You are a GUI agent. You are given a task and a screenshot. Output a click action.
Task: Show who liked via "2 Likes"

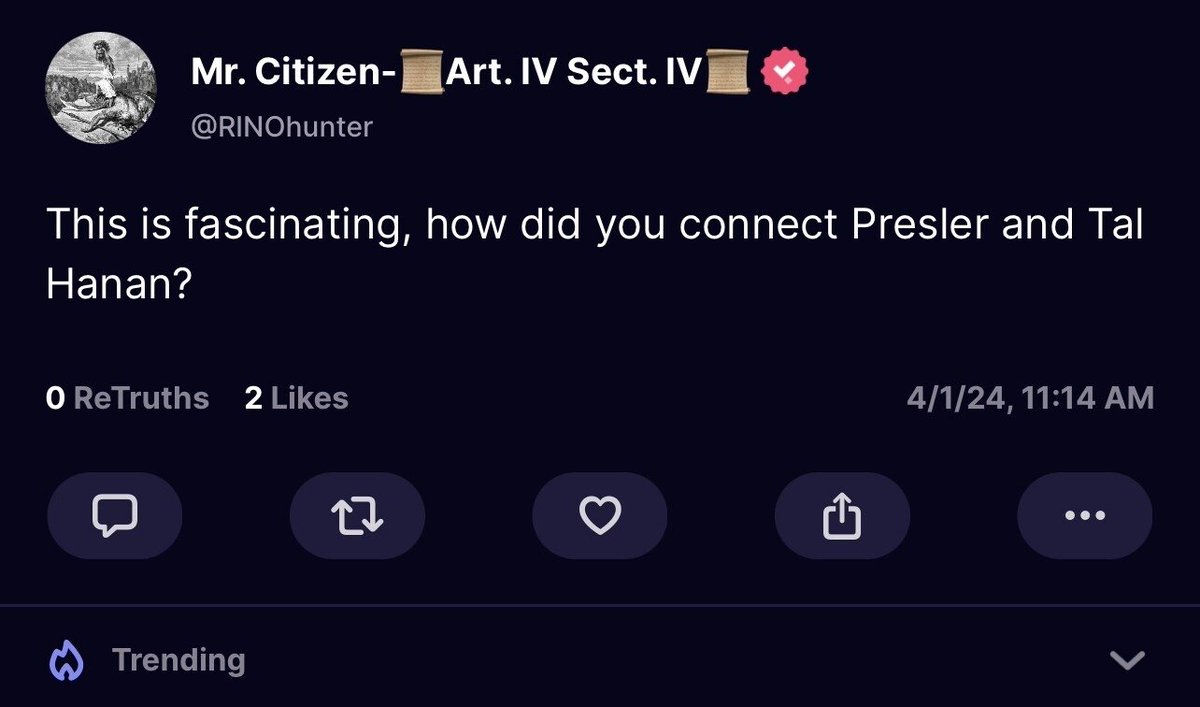tap(296, 398)
